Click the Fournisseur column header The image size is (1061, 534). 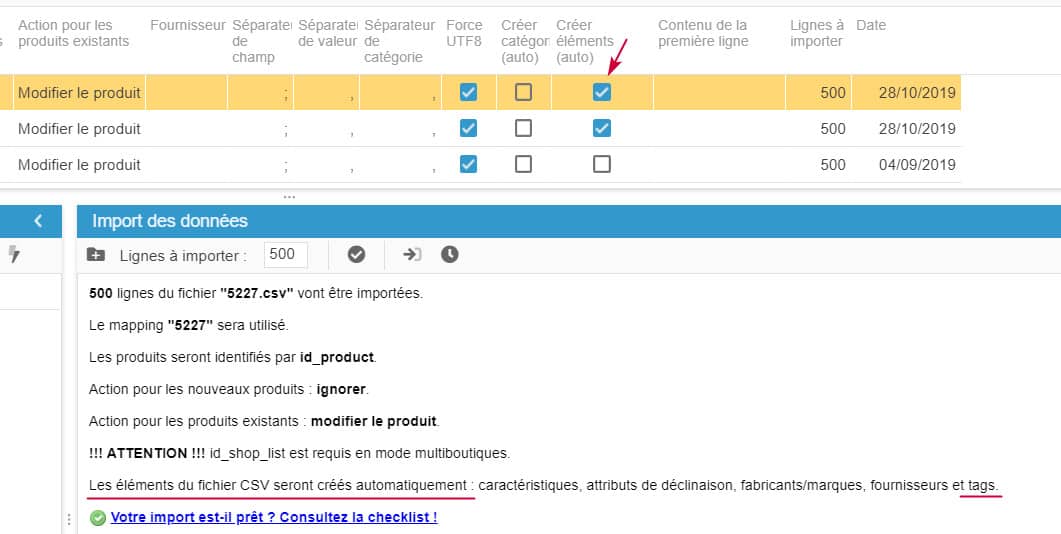coord(187,25)
